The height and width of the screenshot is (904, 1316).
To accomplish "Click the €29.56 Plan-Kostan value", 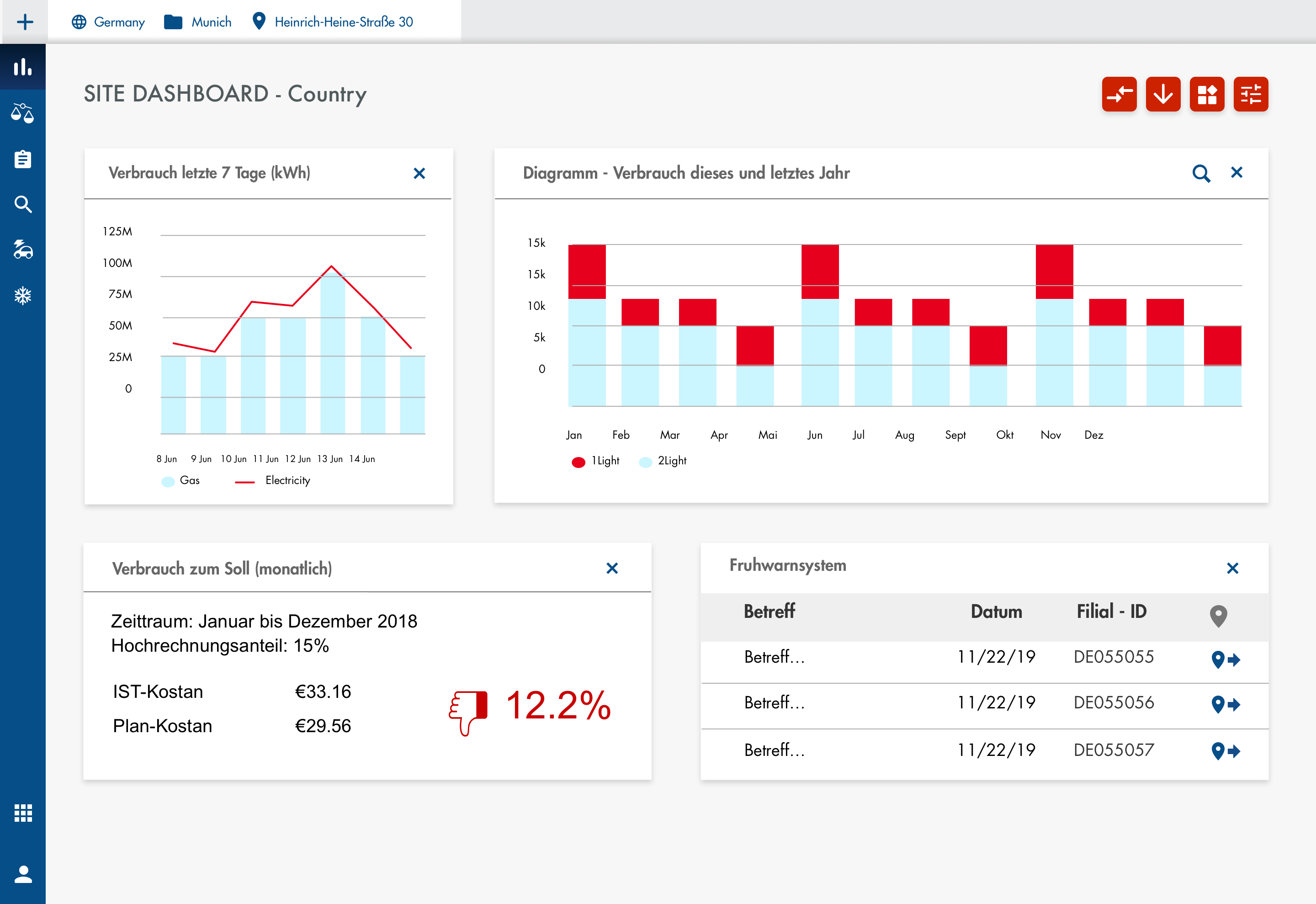I will tap(323, 726).
